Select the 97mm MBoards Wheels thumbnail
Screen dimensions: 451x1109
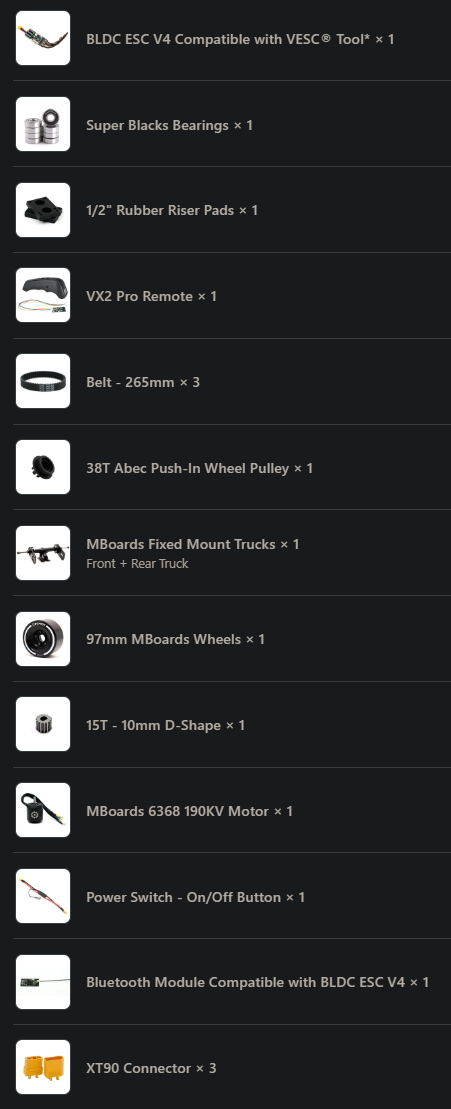[x=43, y=639]
